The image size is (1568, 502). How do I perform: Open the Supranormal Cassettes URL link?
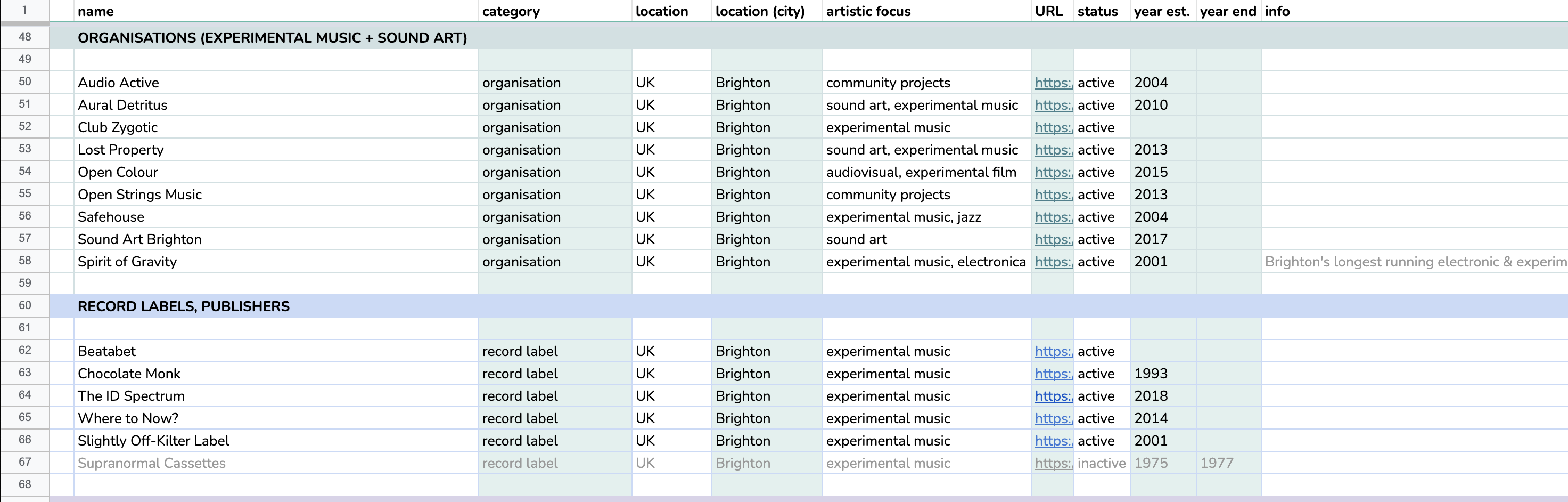(x=1053, y=464)
